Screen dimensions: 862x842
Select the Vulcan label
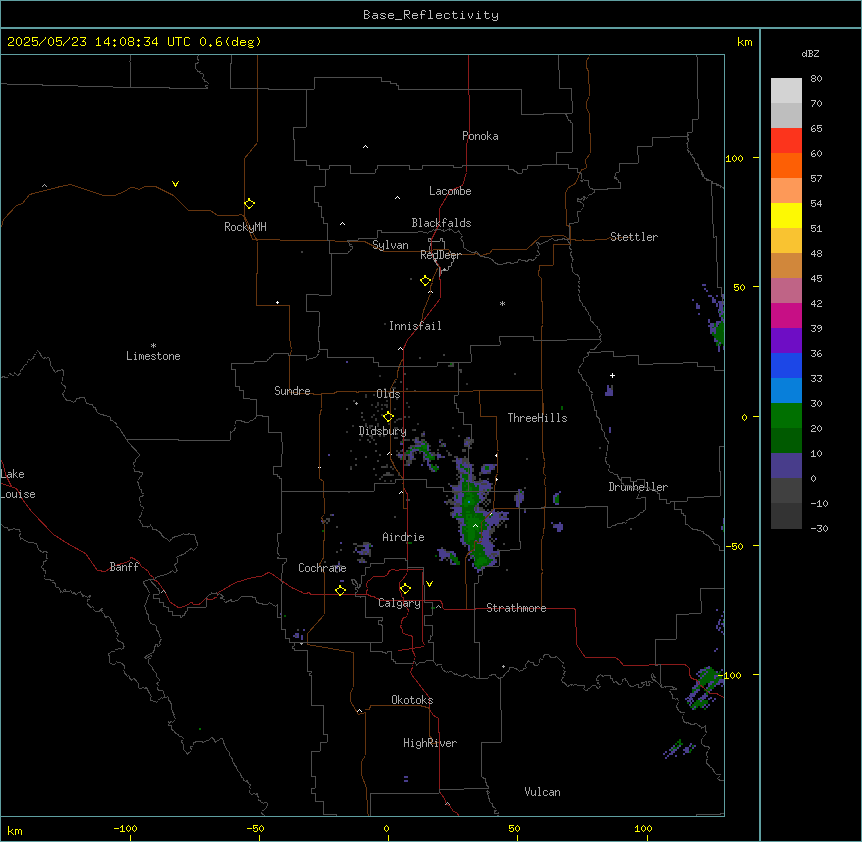(x=542, y=792)
